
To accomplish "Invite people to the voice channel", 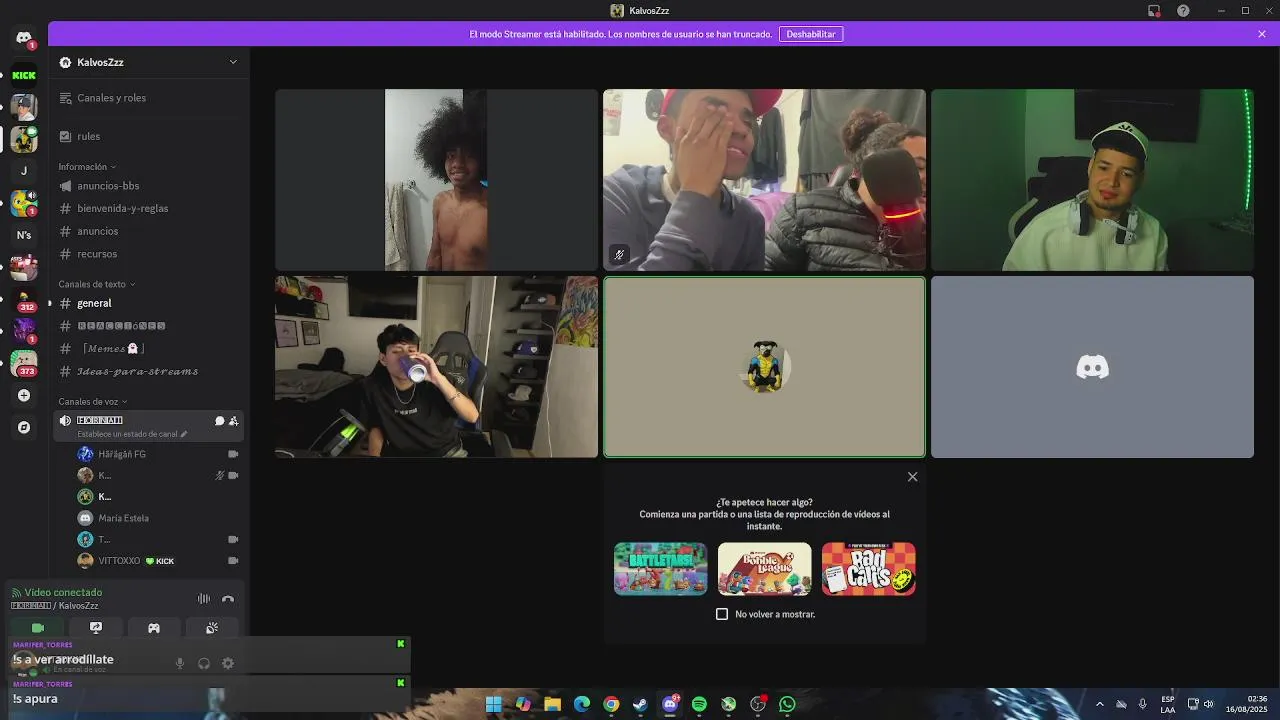I will pyautogui.click(x=233, y=421).
